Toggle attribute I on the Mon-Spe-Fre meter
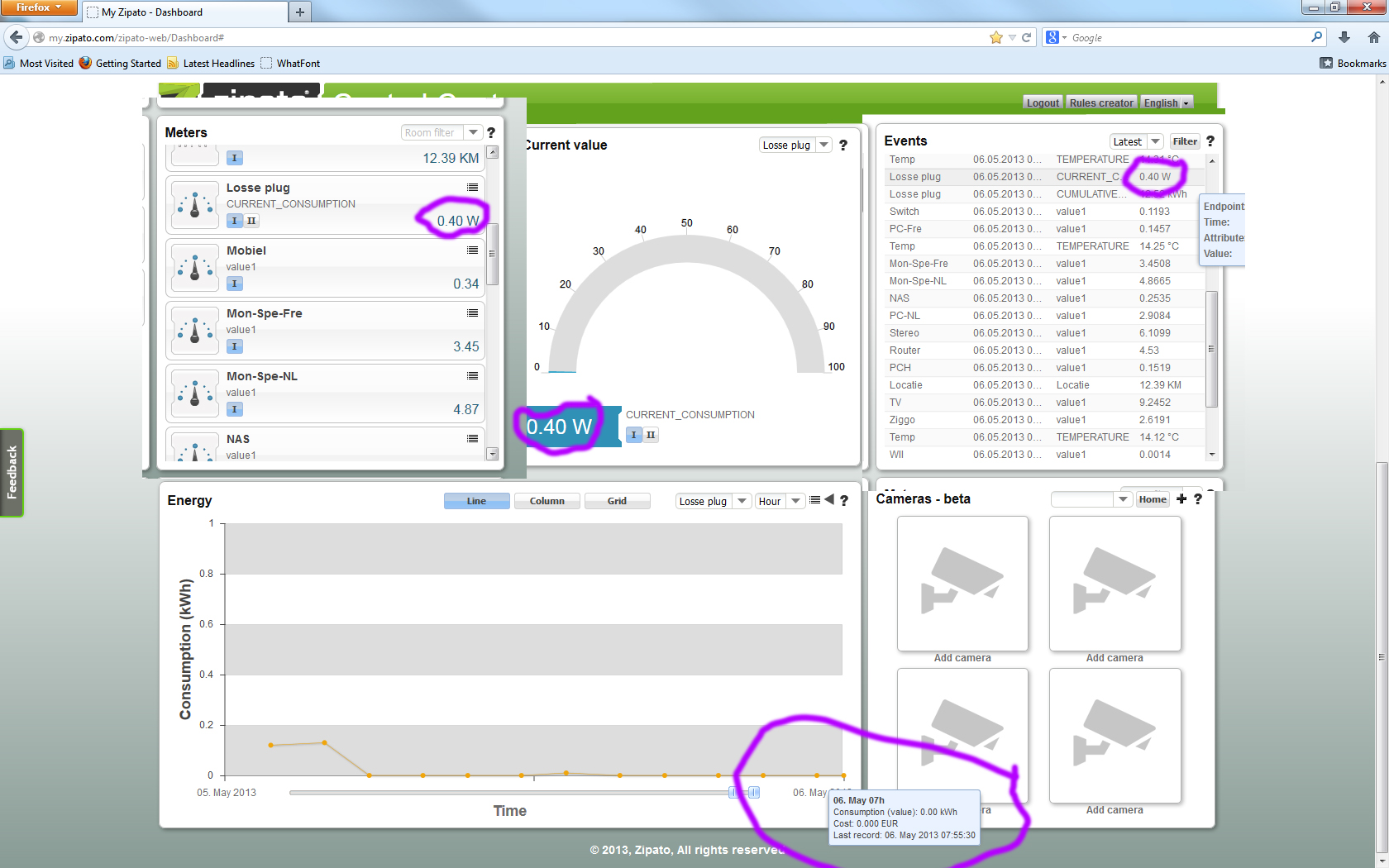Viewport: 1389px width, 868px height. pos(235,346)
